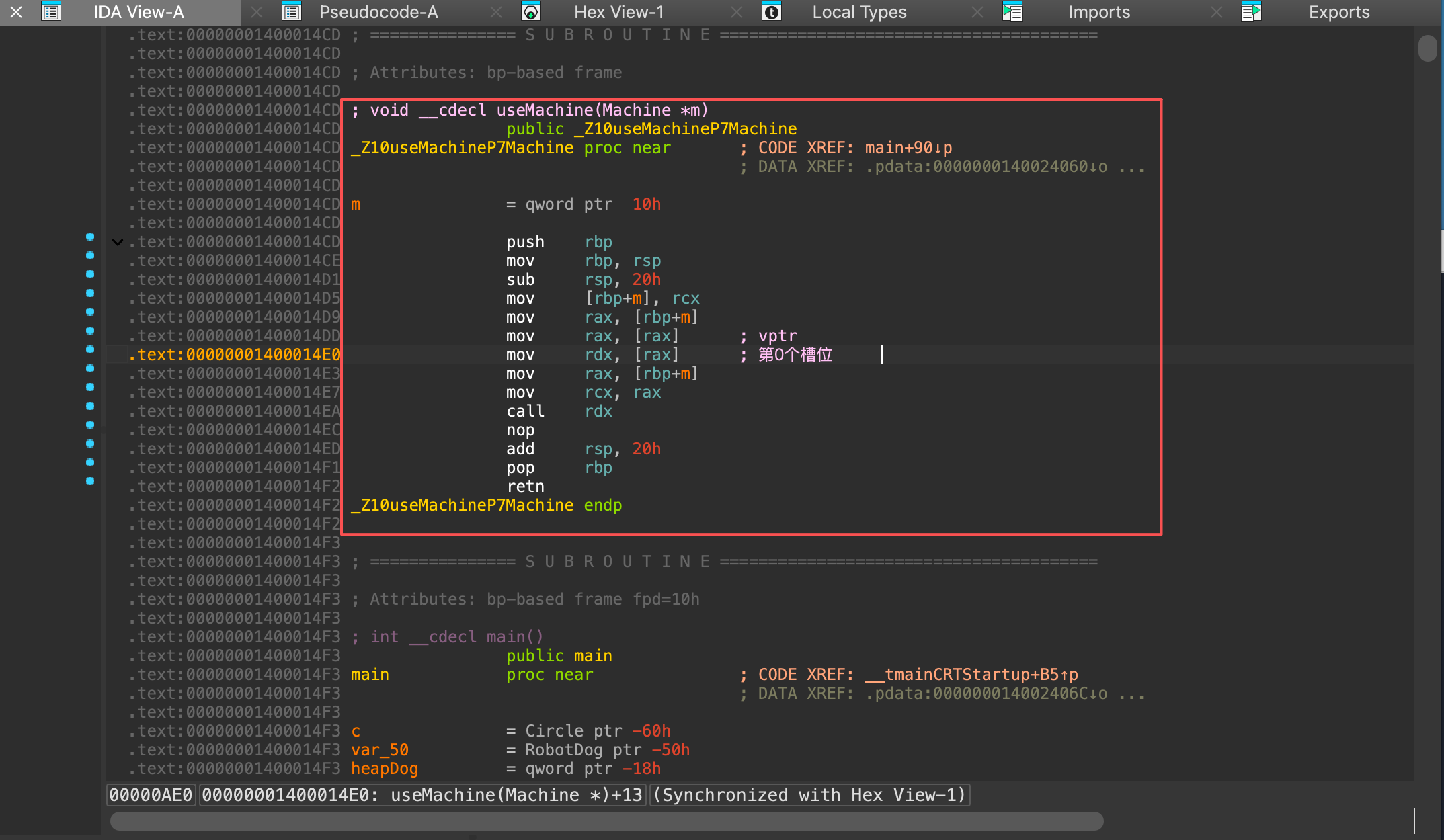The height and width of the screenshot is (840, 1444).
Task: Toggle breakpoint dot at push rbp line
Action: (90, 237)
